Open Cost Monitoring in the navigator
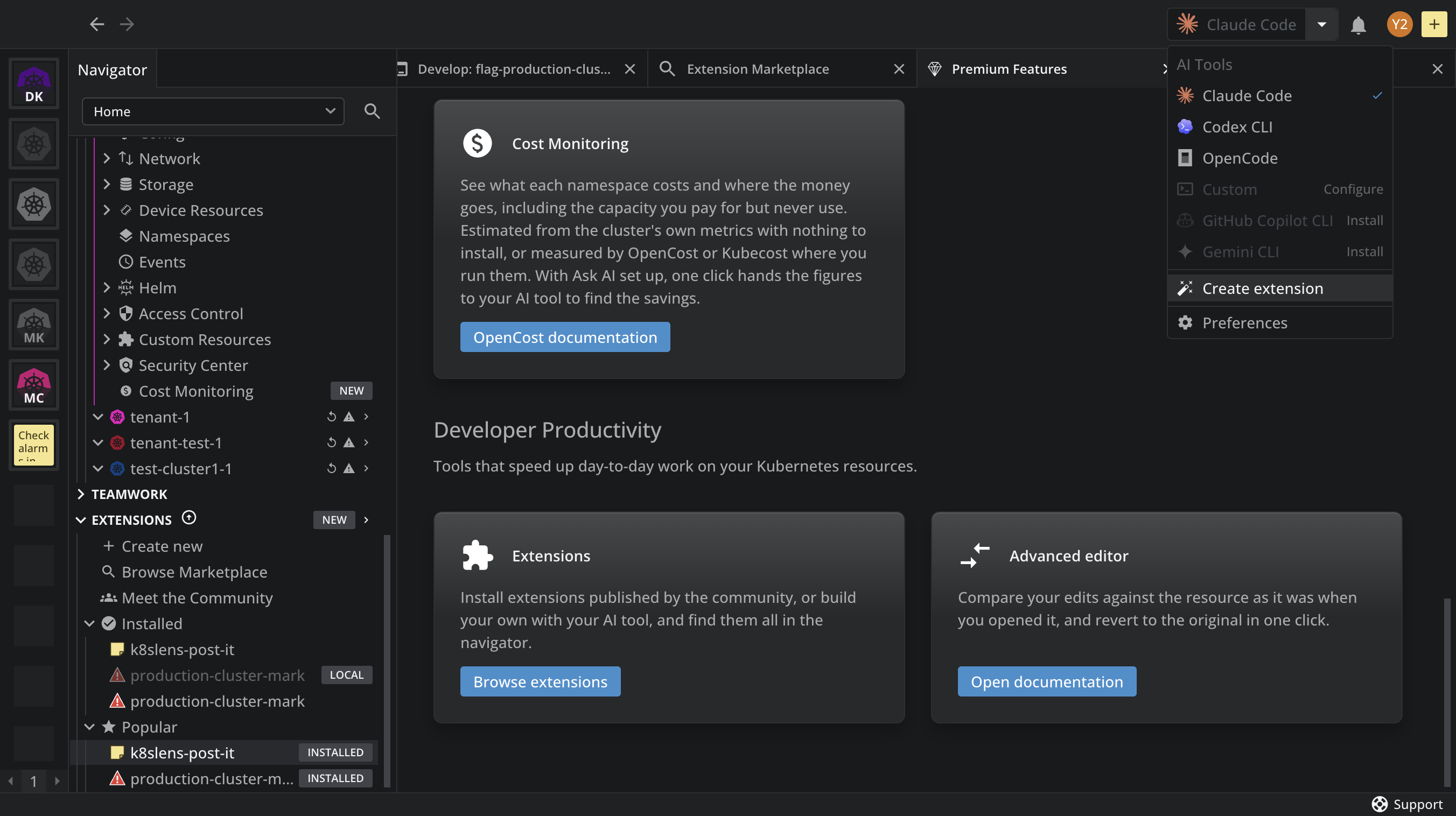The height and width of the screenshot is (816, 1456). 195,391
